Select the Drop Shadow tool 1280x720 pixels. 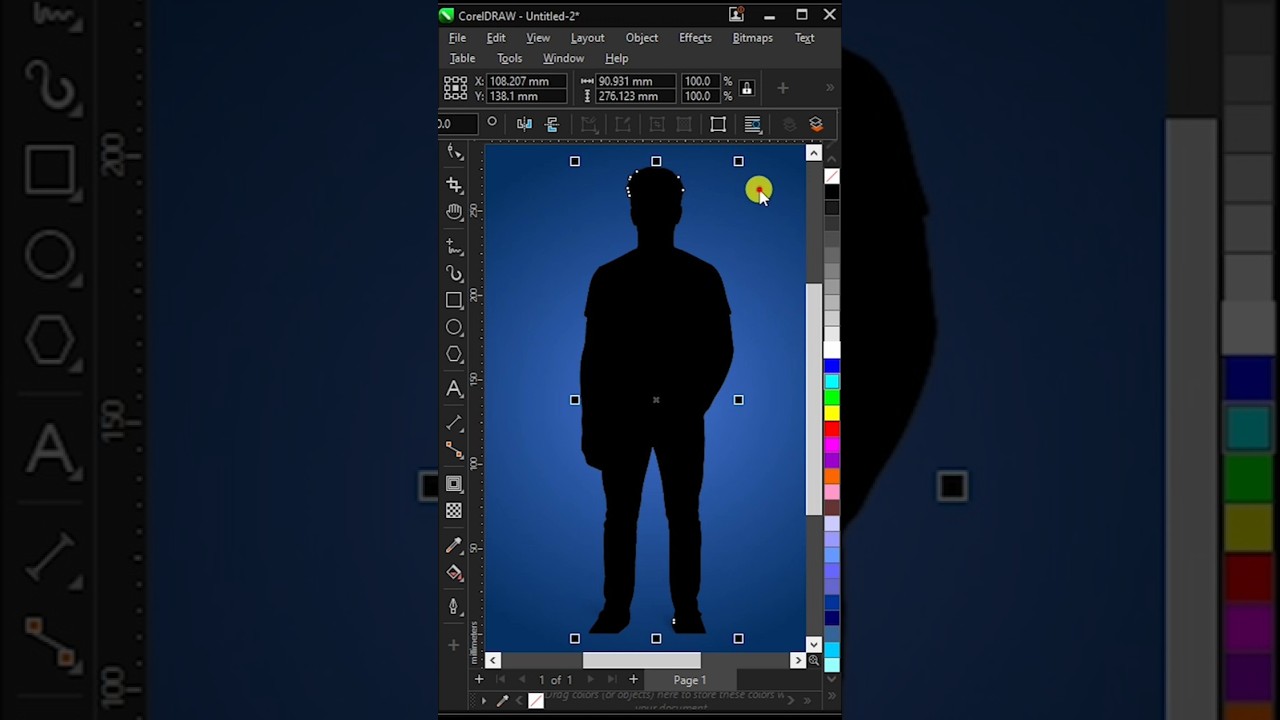point(454,484)
